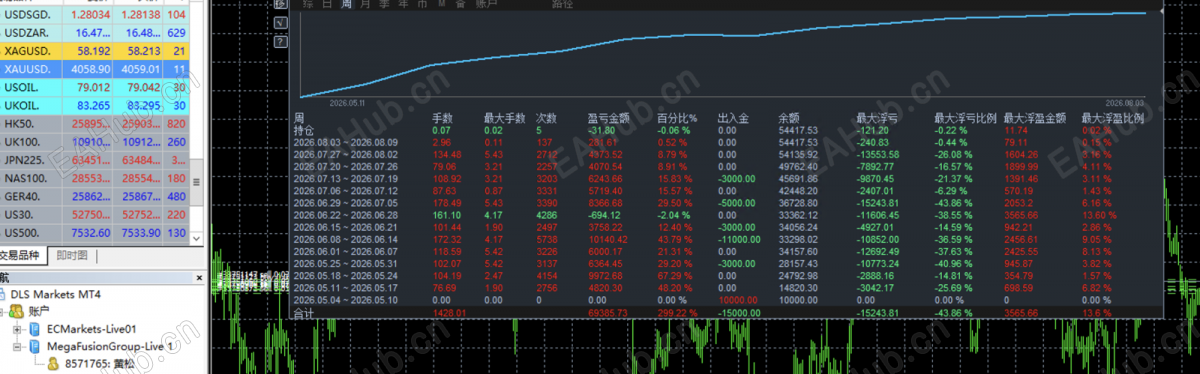This screenshot has width=1200, height=374.
Task: Click the 手数 column header
Action: [x=441, y=118]
